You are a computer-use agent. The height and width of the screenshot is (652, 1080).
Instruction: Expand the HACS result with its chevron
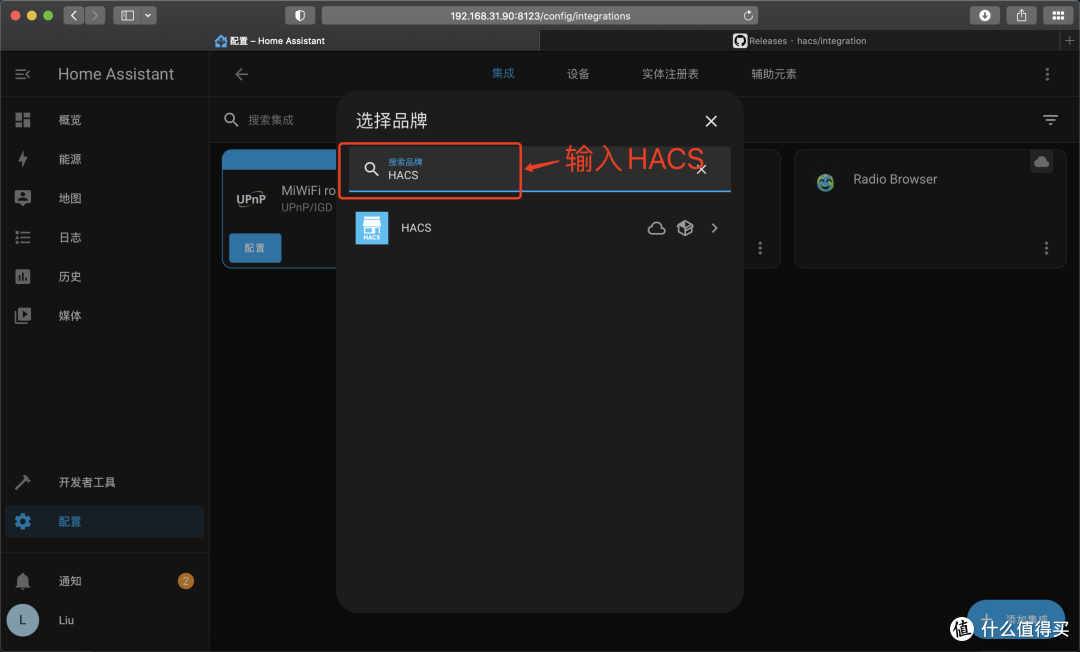[714, 228]
